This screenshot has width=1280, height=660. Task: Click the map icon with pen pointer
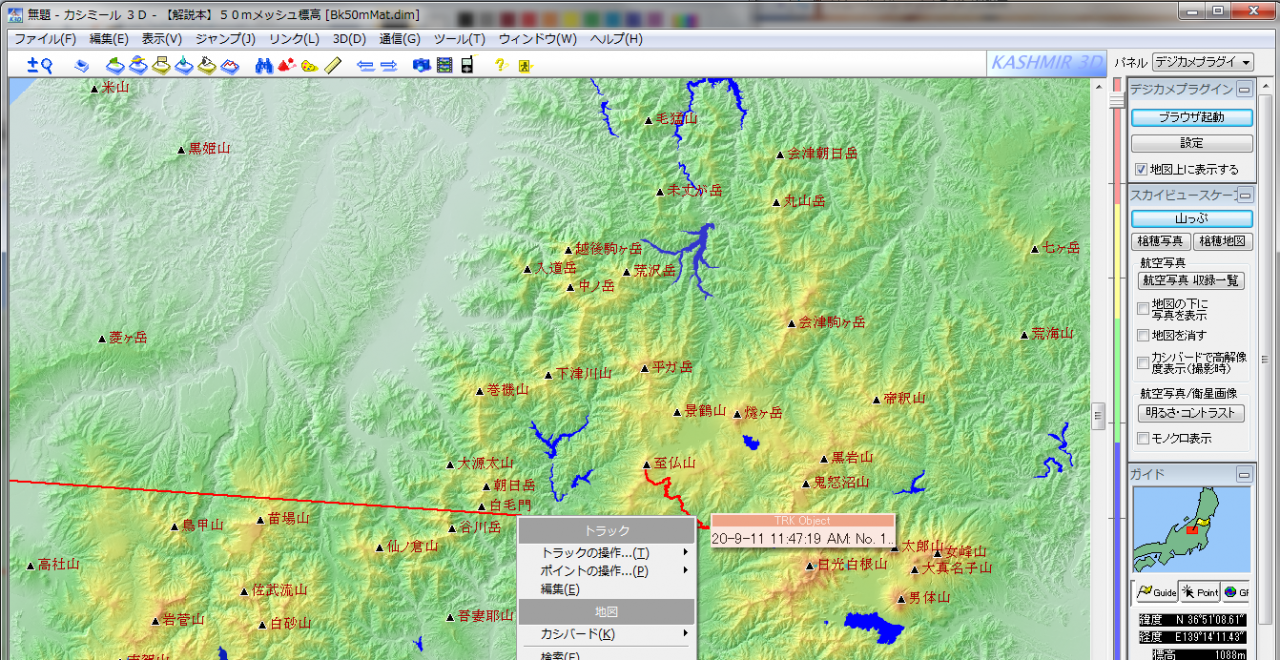pos(206,65)
